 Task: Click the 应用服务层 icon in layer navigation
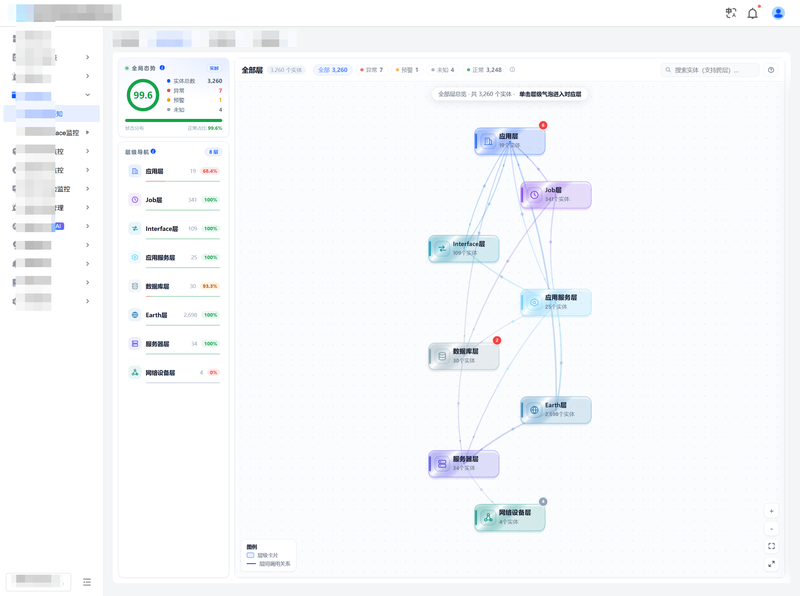pyautogui.click(x=135, y=257)
